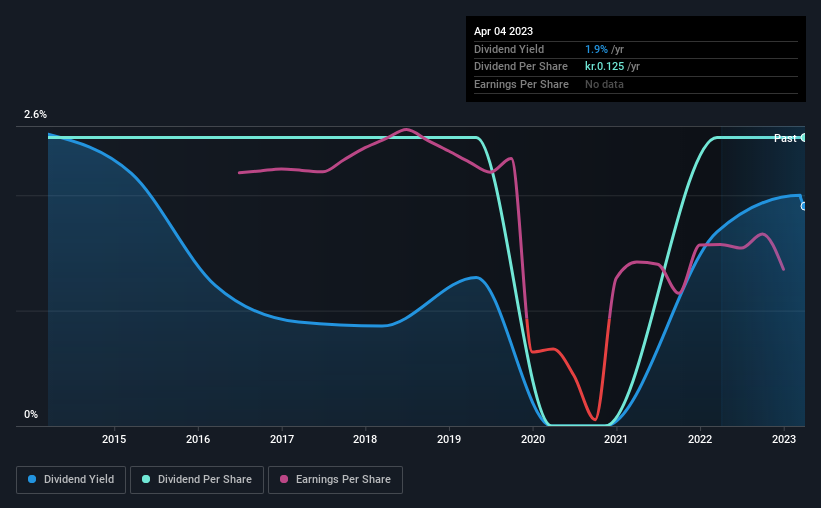Click the Apr 04 2023 tooltip date

tap(503, 31)
